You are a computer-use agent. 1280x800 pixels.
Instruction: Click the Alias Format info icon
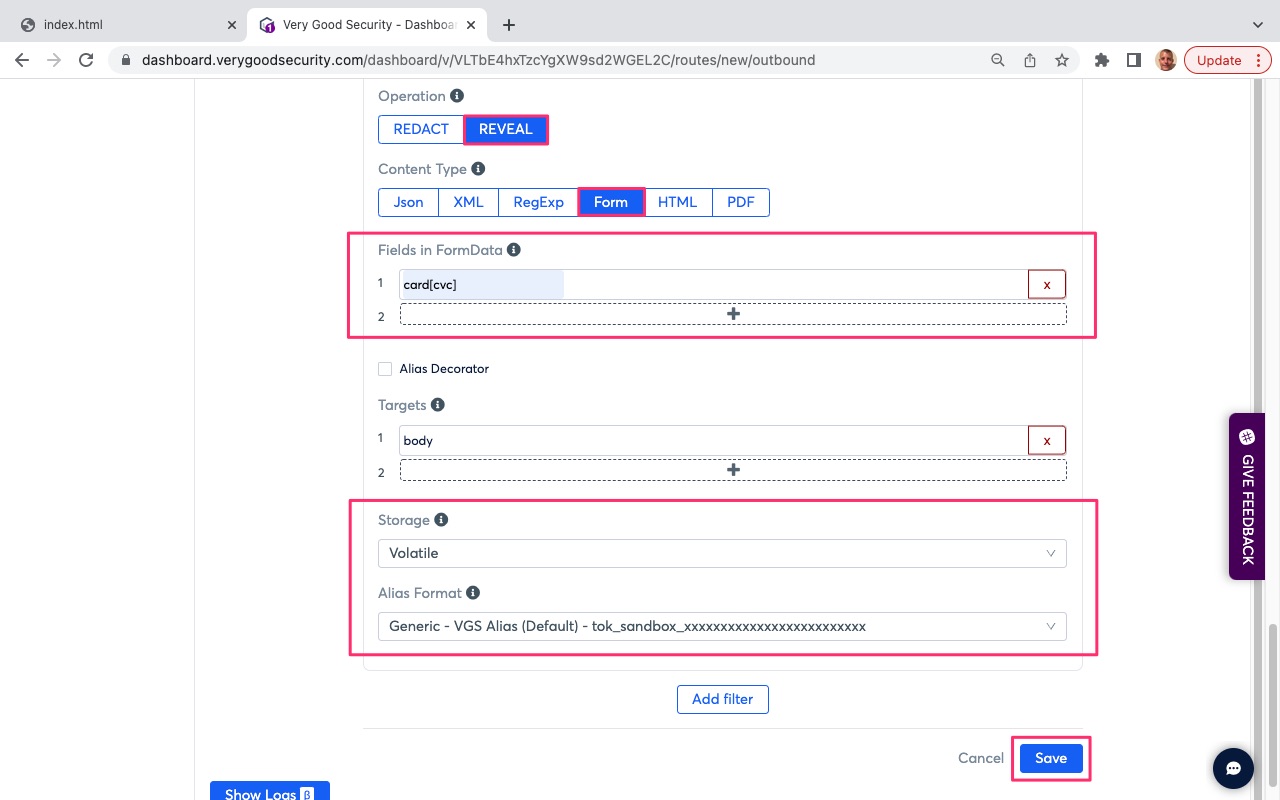coord(473,593)
